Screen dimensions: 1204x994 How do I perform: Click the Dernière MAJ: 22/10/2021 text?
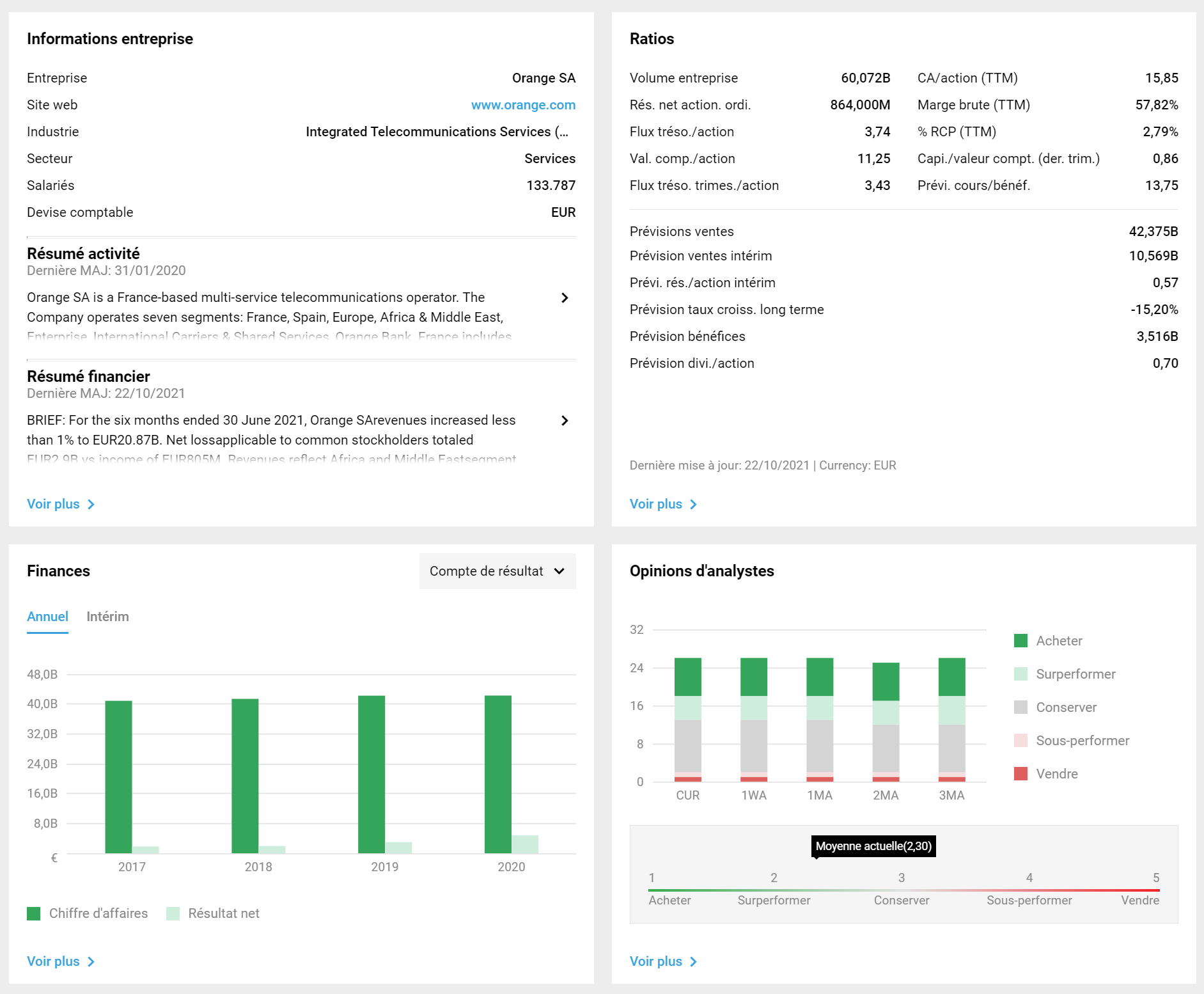point(106,393)
